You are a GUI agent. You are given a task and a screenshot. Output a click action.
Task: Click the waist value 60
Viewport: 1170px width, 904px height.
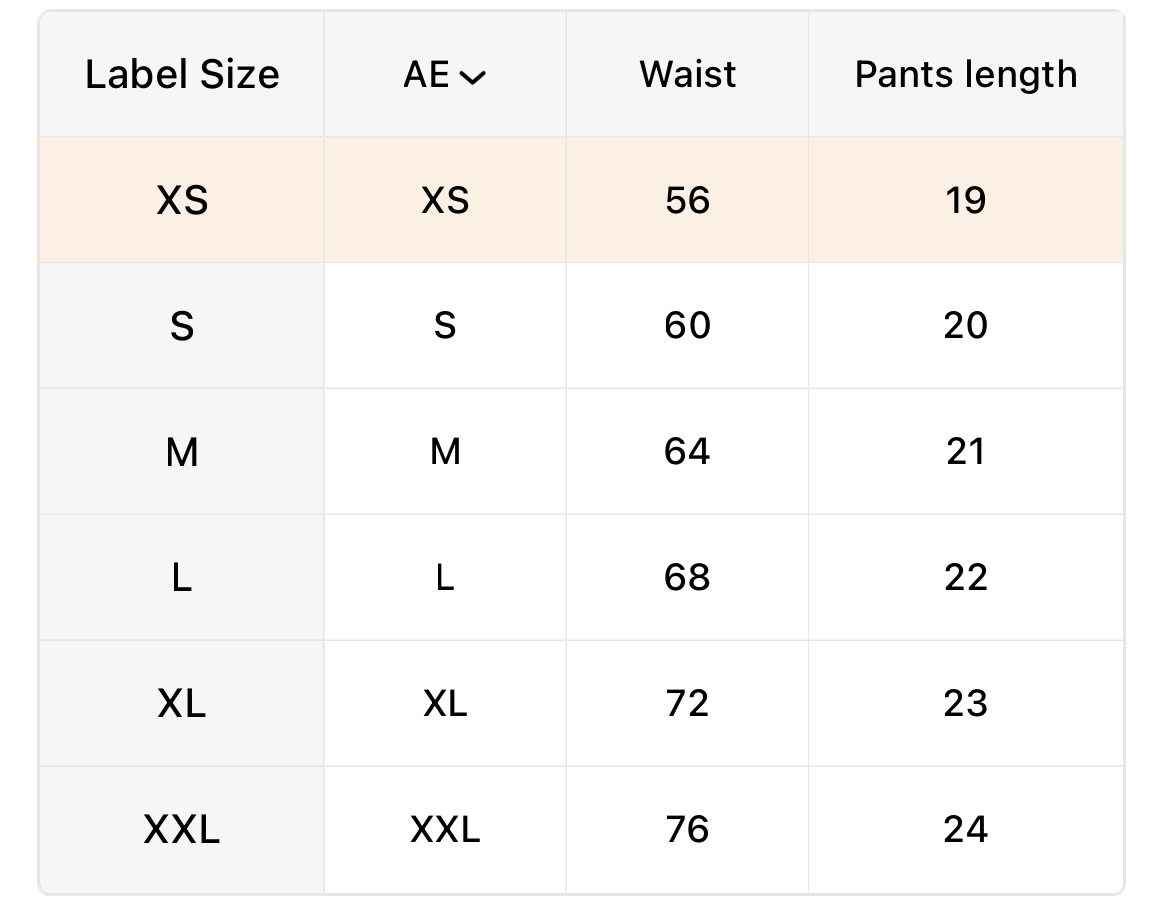pos(688,326)
